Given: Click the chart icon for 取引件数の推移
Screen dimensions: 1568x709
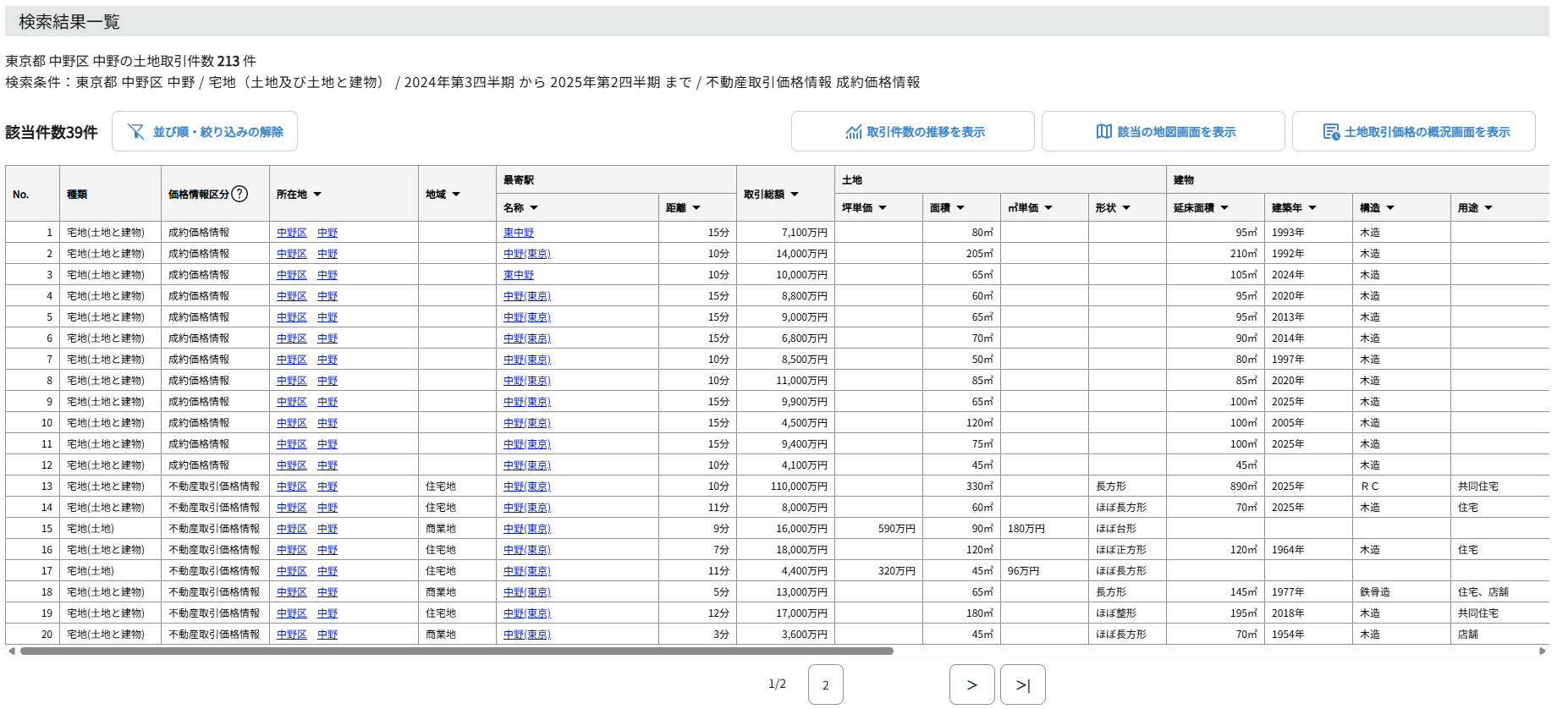Looking at the screenshot, I should [854, 132].
